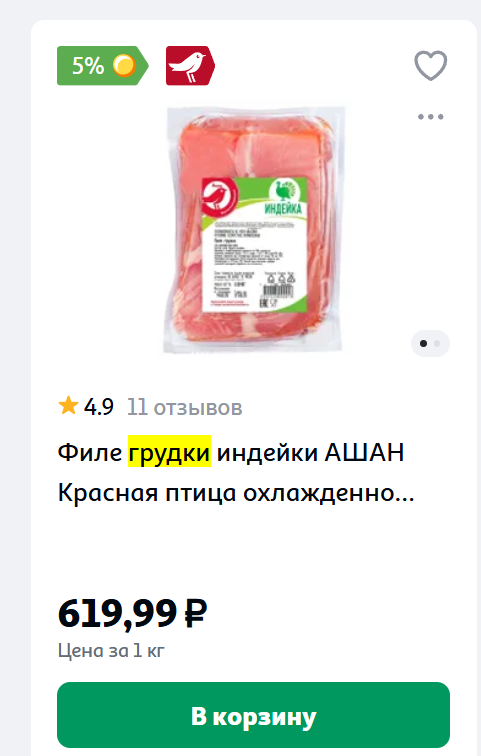
Task: Add item with В корзину button
Action: pos(254,715)
